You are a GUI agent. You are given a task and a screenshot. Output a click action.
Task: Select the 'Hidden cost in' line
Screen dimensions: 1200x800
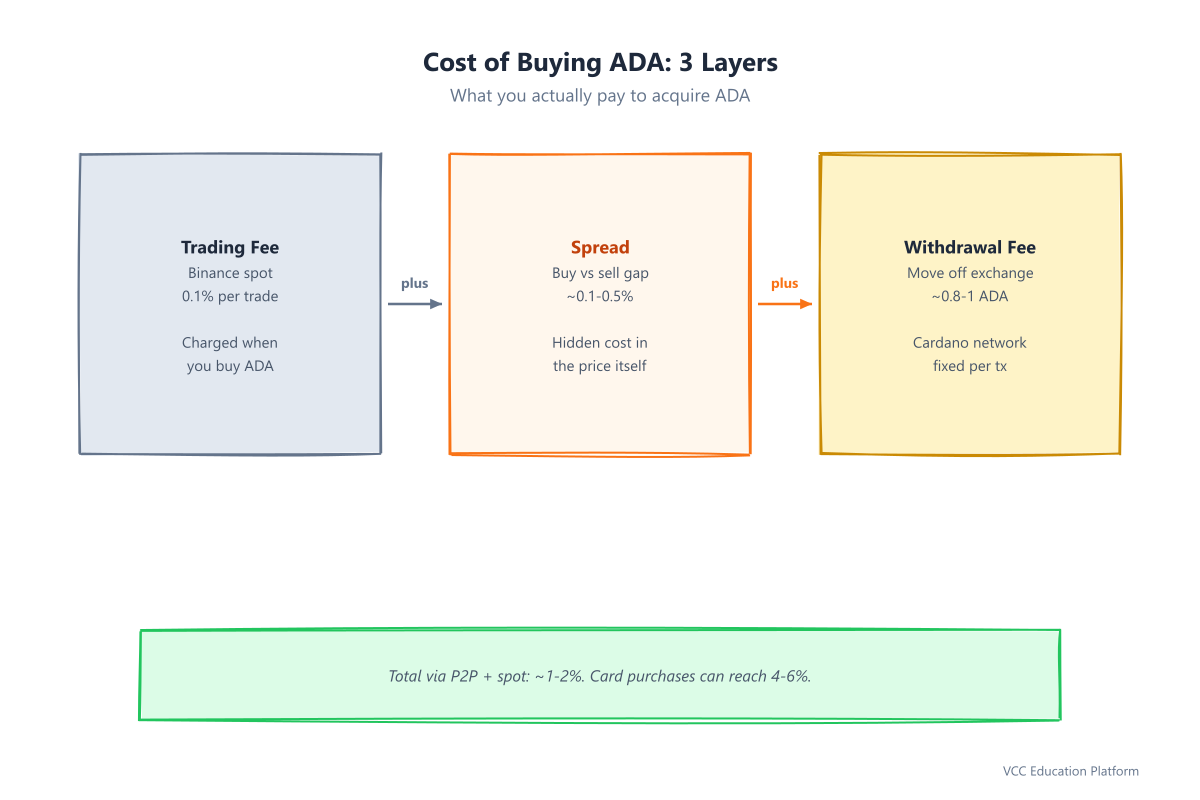(600, 343)
